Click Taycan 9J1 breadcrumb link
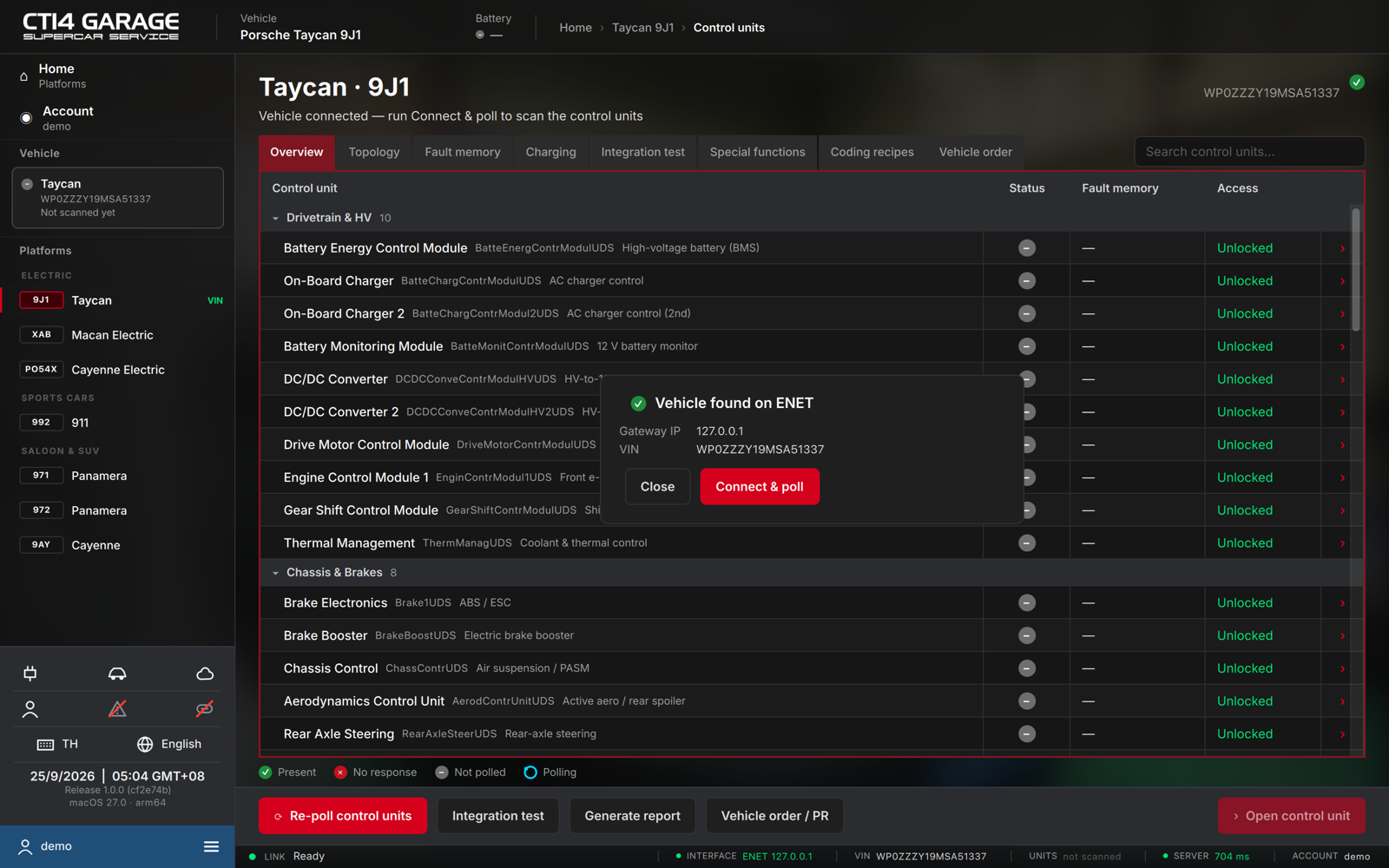 (x=642, y=28)
